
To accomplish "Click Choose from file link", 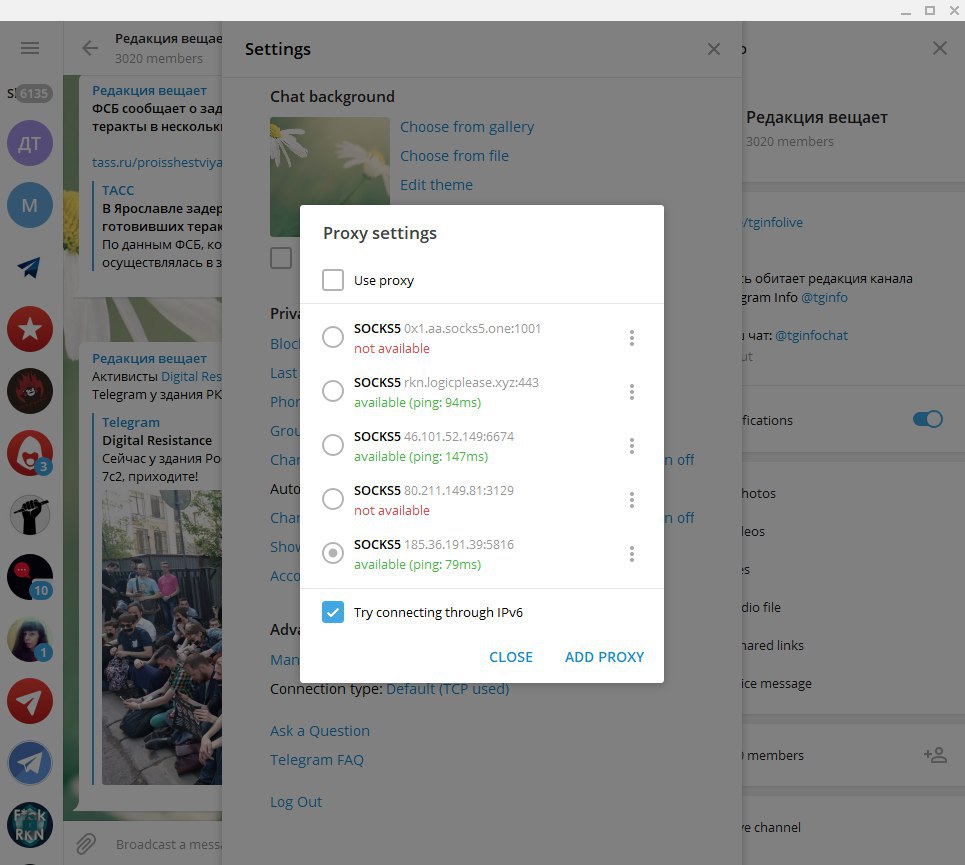I will 454,156.
